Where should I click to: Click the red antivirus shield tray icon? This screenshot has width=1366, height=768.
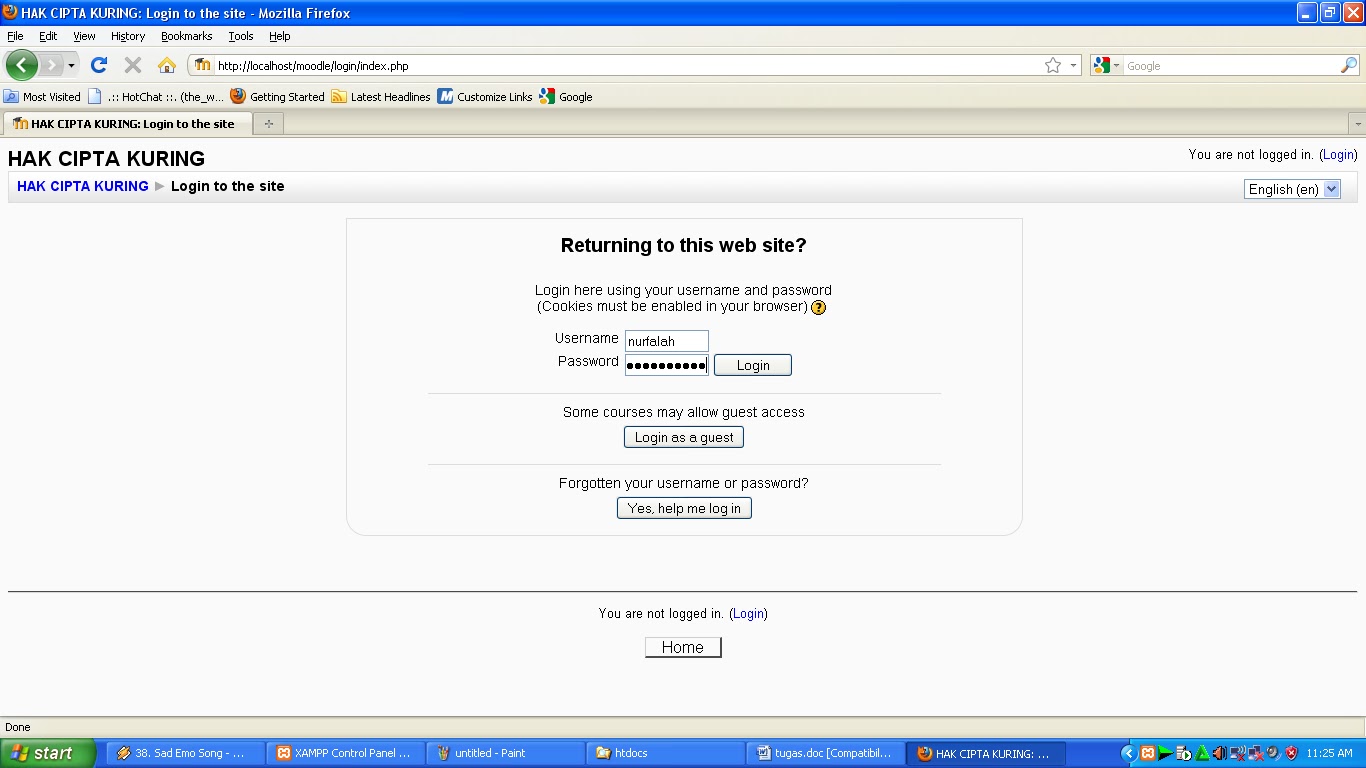pyautogui.click(x=1291, y=754)
